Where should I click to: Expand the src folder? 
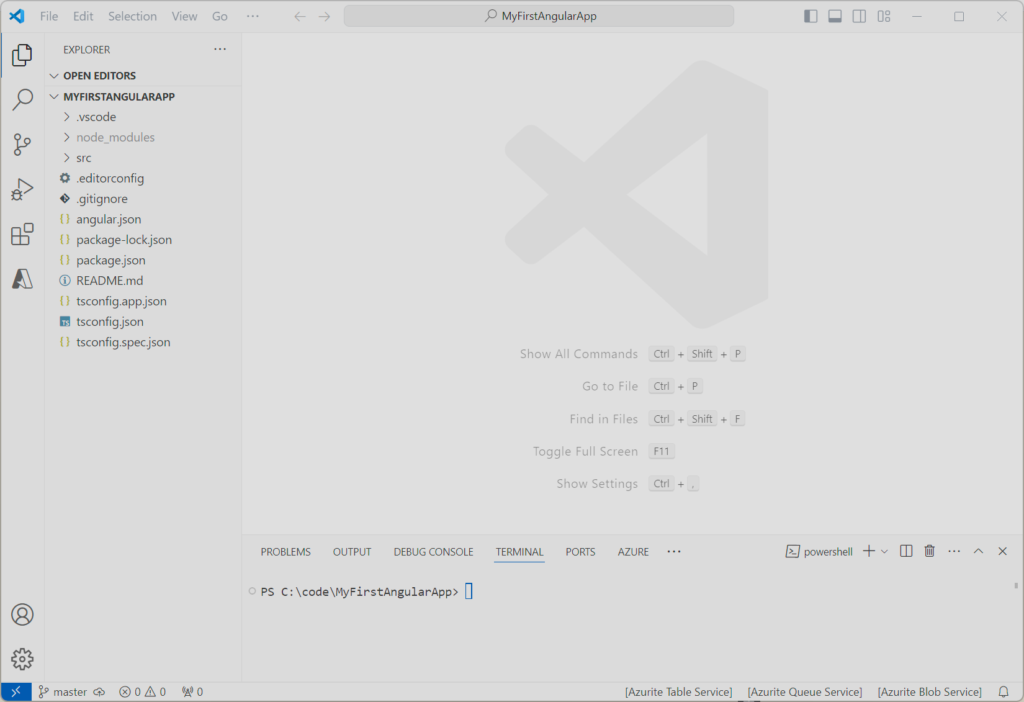click(x=84, y=158)
